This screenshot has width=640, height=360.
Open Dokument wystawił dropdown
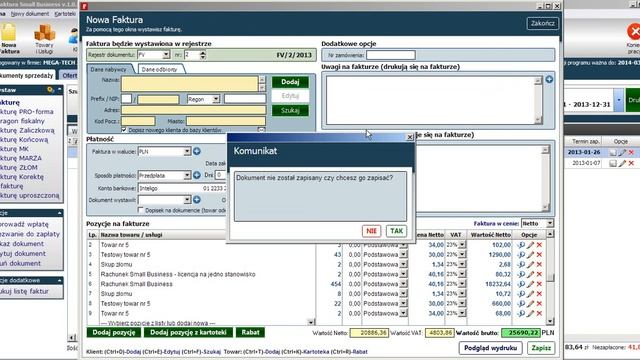[x=187, y=200]
